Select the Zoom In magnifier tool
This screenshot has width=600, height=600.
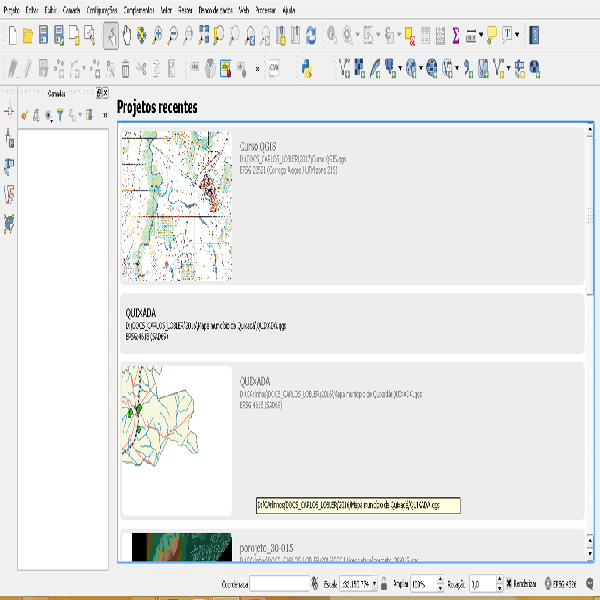pos(157,35)
